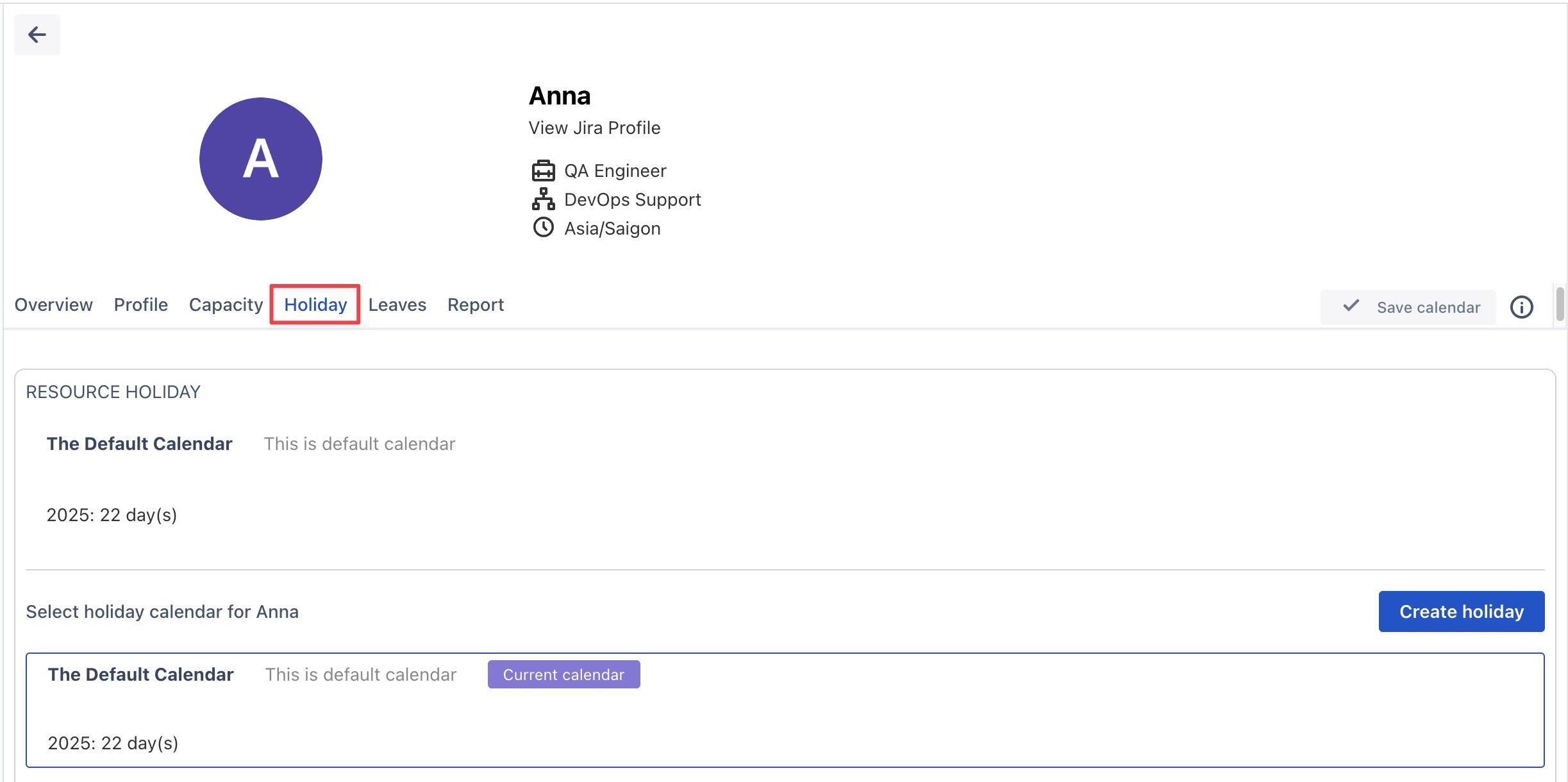Click the vertical scrollbar at right edge

coord(1560,304)
